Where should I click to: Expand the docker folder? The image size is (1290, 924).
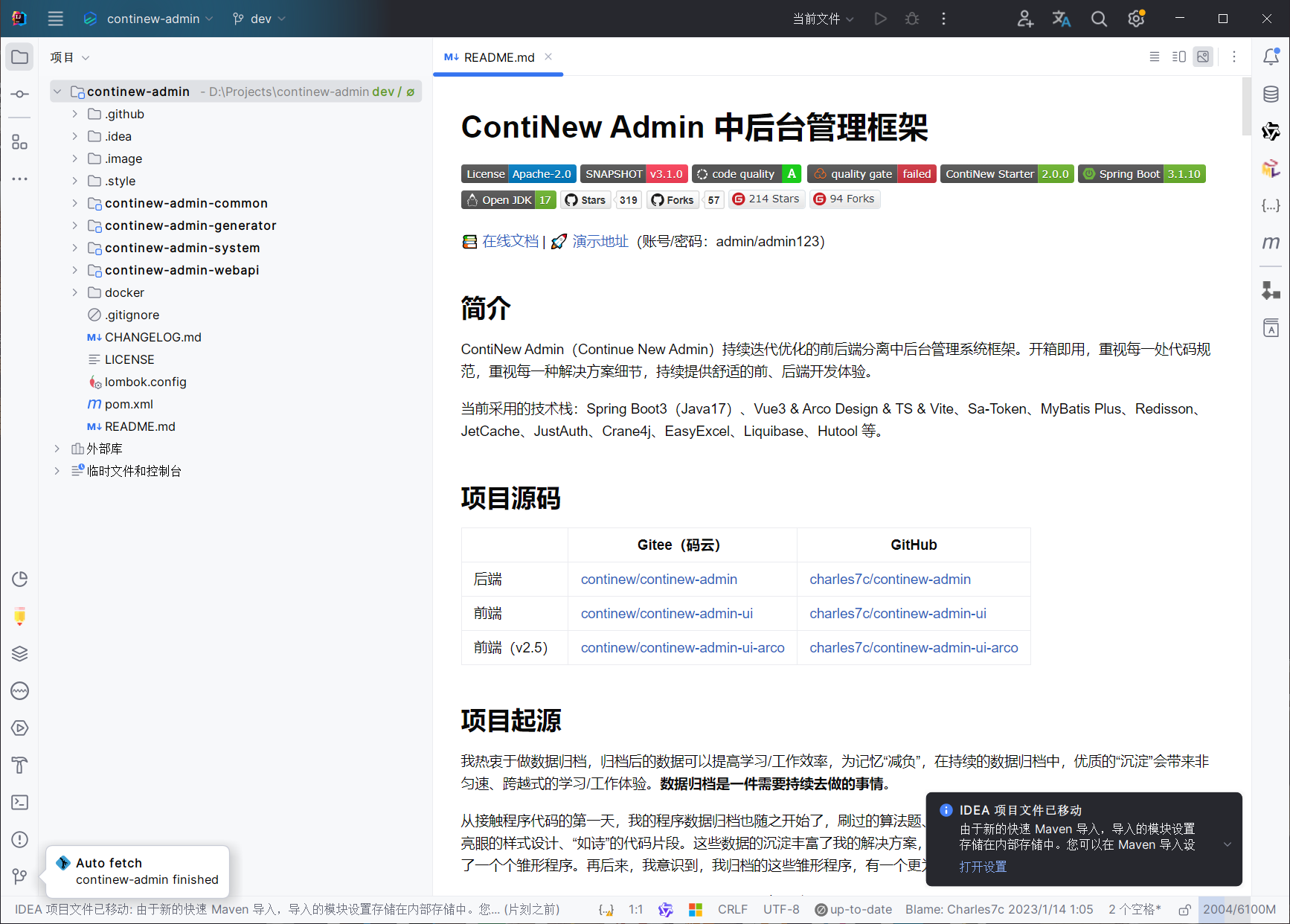coord(74,292)
